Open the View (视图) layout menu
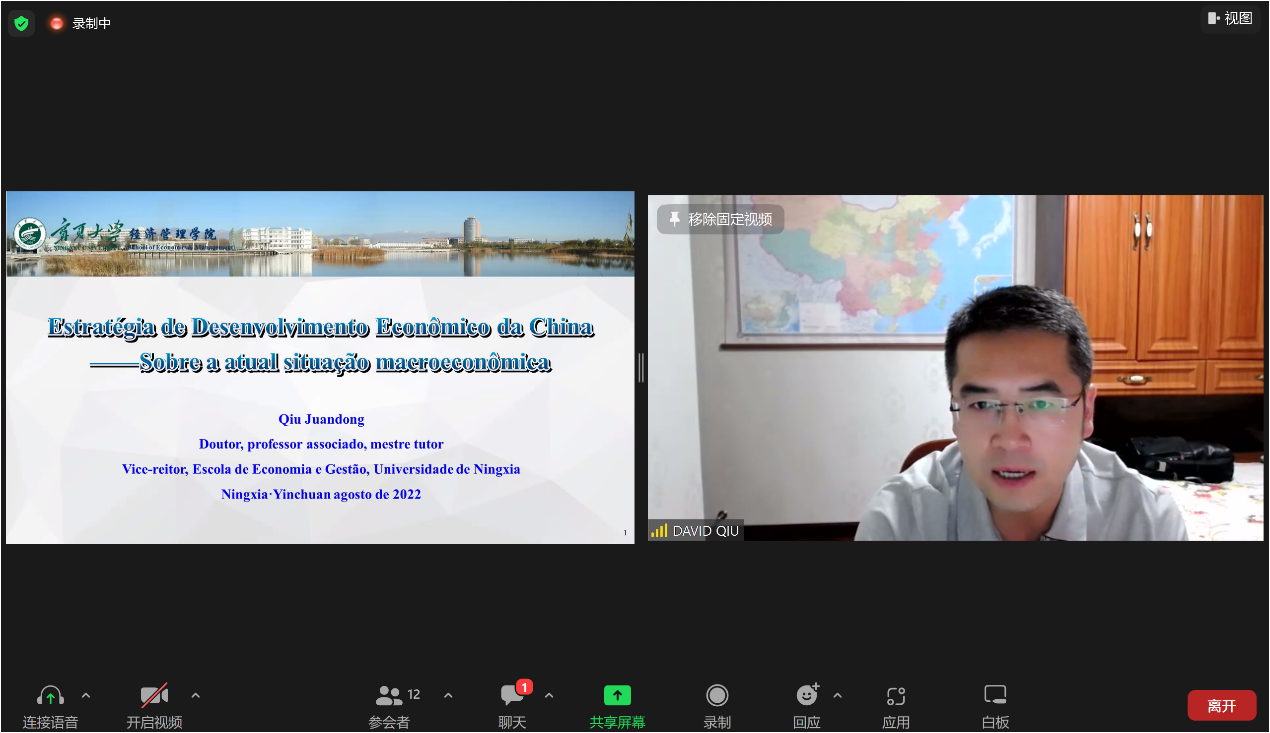Image resolution: width=1270 pixels, height=733 pixels. point(1230,18)
